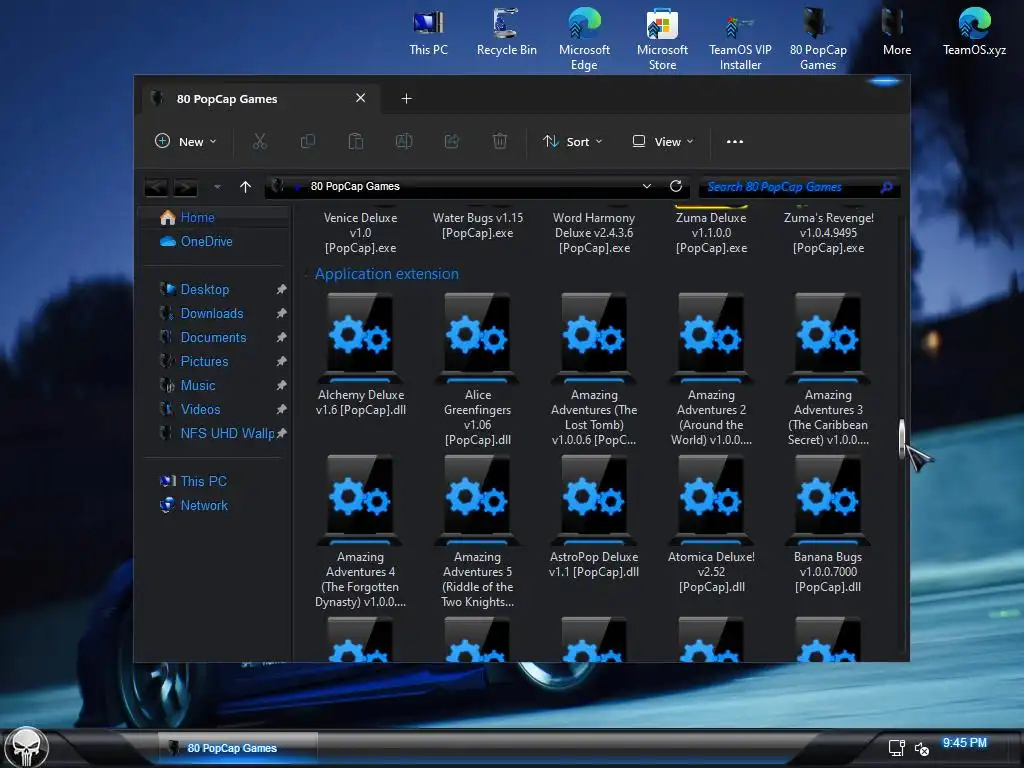Go up one folder level arrow

pos(246,187)
